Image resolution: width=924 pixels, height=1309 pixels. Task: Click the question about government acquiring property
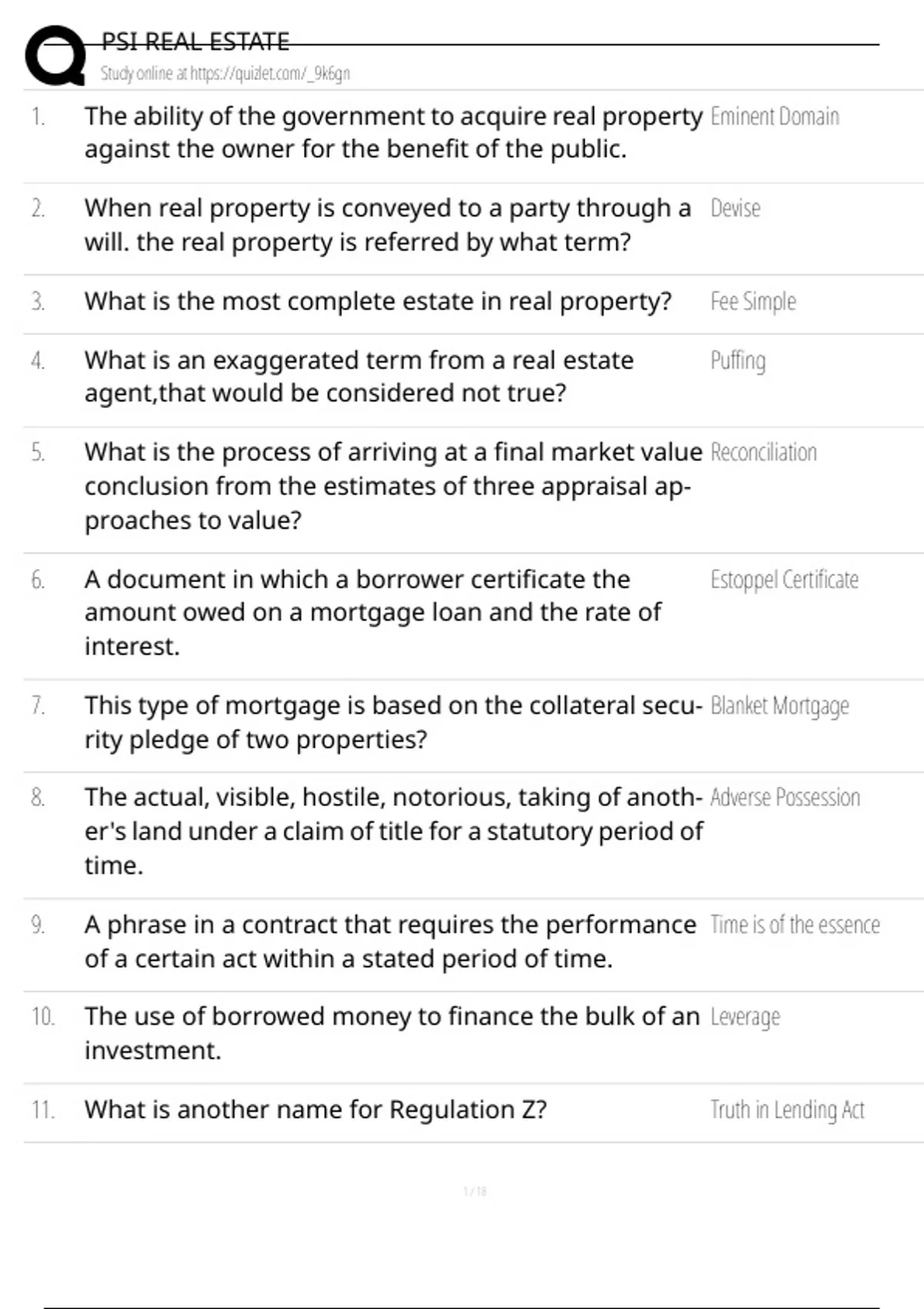(x=393, y=132)
